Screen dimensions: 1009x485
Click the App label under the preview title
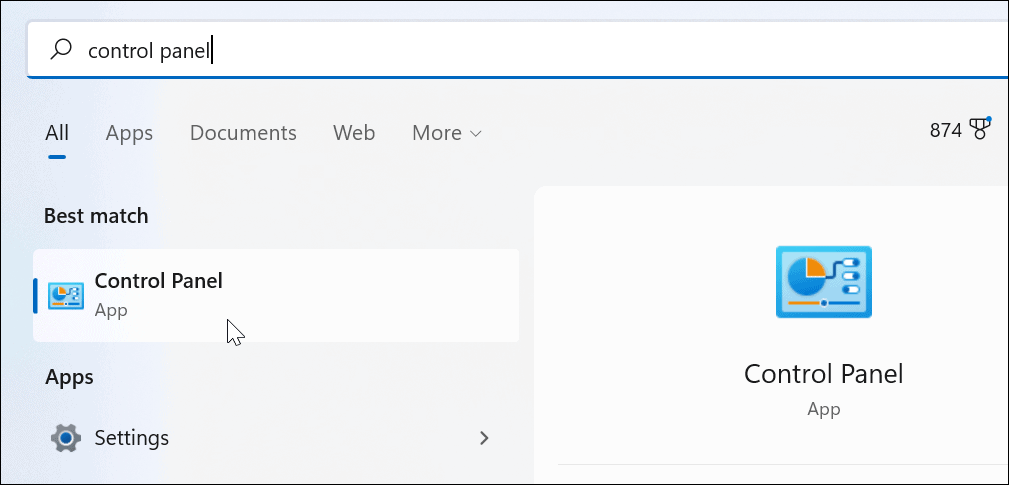823,409
